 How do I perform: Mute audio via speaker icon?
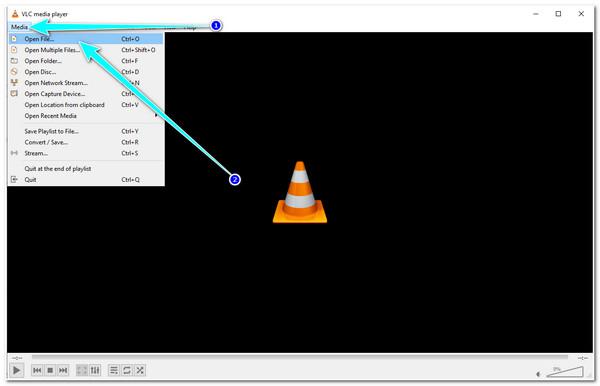[539, 374]
